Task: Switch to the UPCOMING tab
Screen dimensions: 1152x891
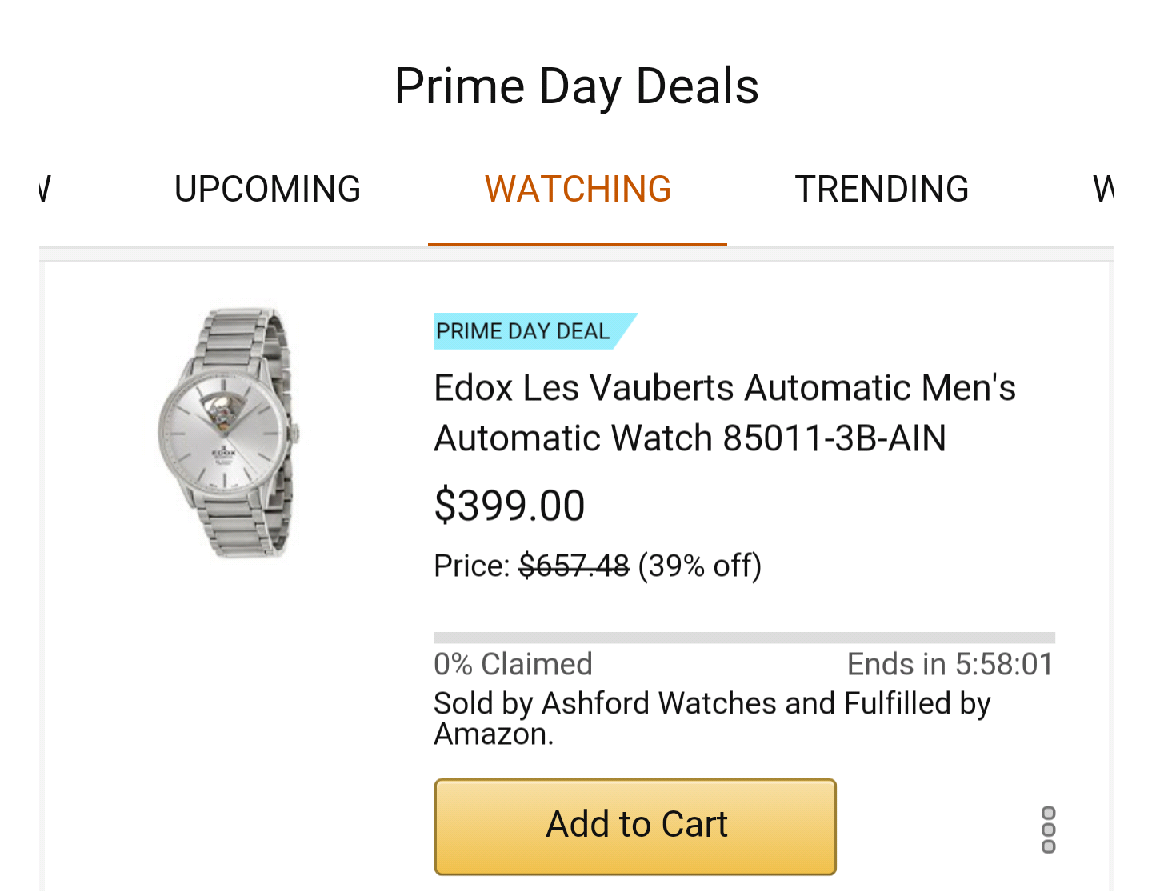Action: pyautogui.click(x=267, y=189)
